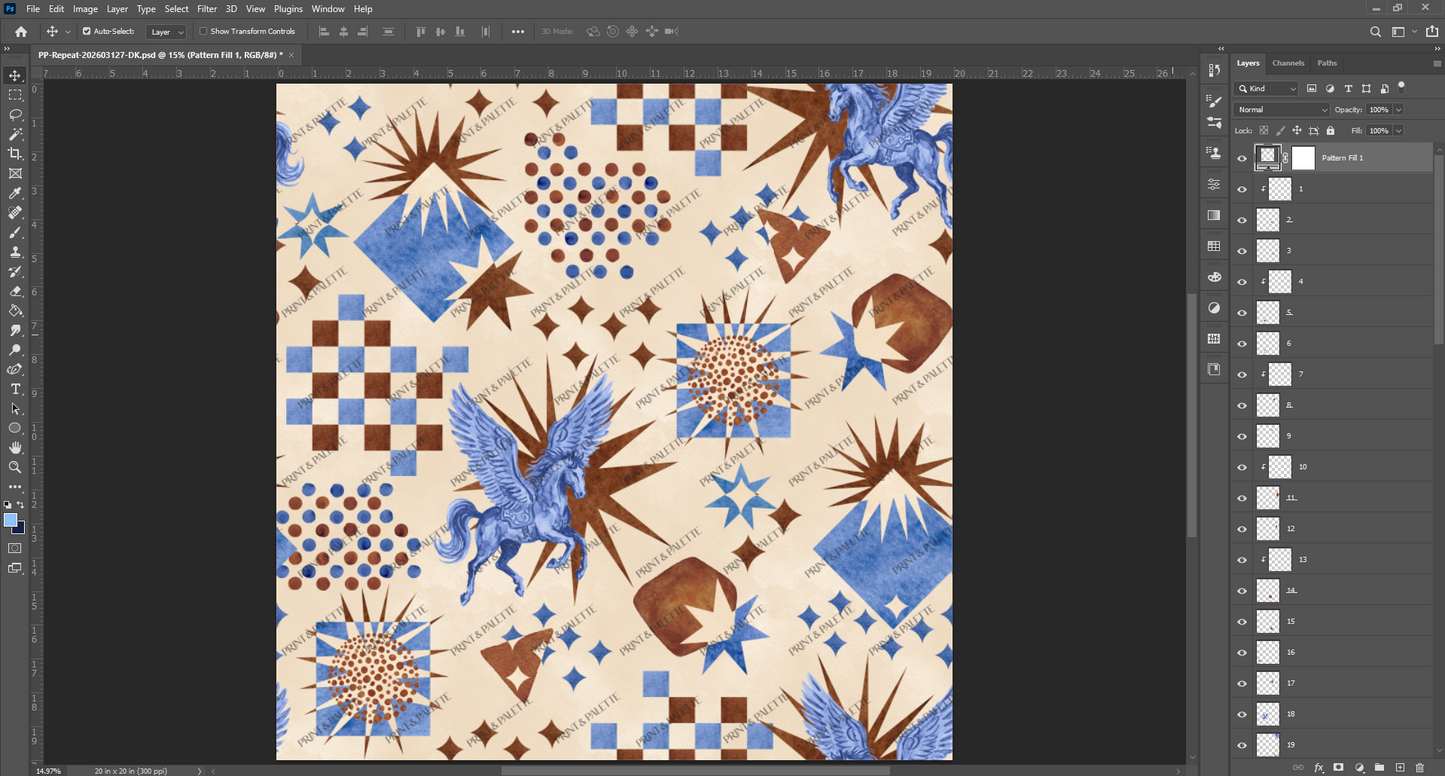Select the Magic Wand tool

15,134
